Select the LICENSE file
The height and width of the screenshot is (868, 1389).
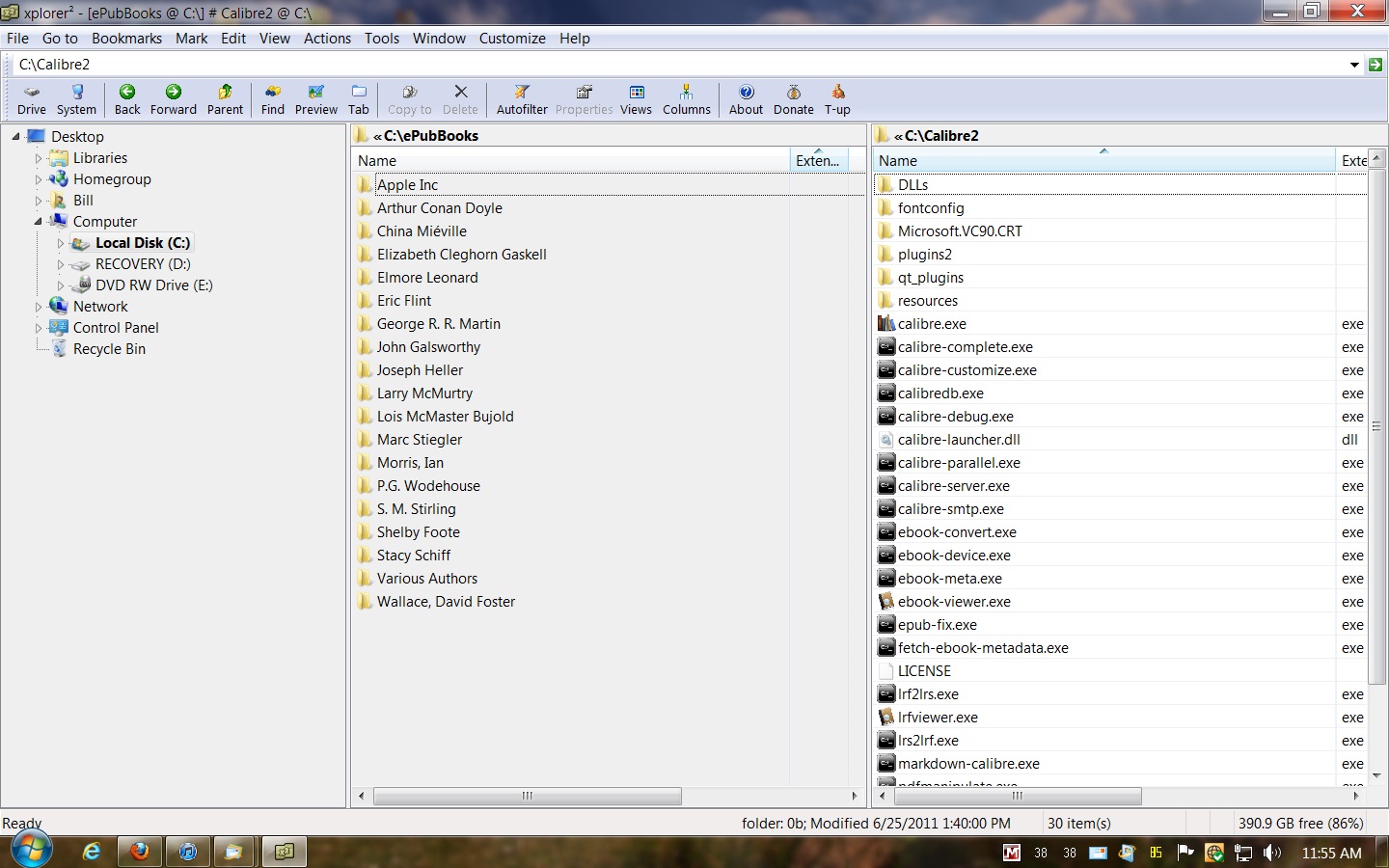pyautogui.click(x=924, y=671)
